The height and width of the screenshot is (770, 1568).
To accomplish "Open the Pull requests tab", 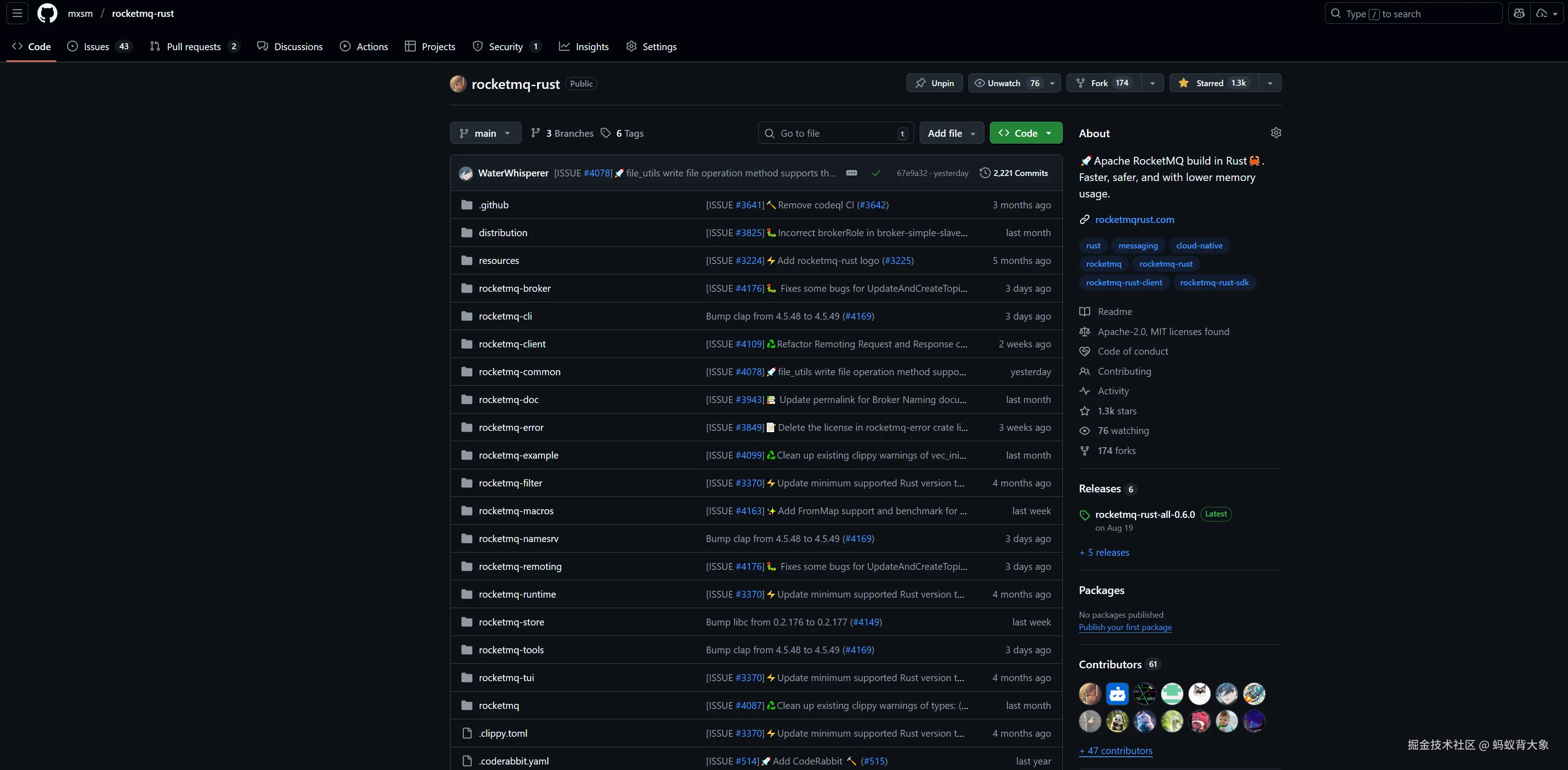I will click(194, 46).
